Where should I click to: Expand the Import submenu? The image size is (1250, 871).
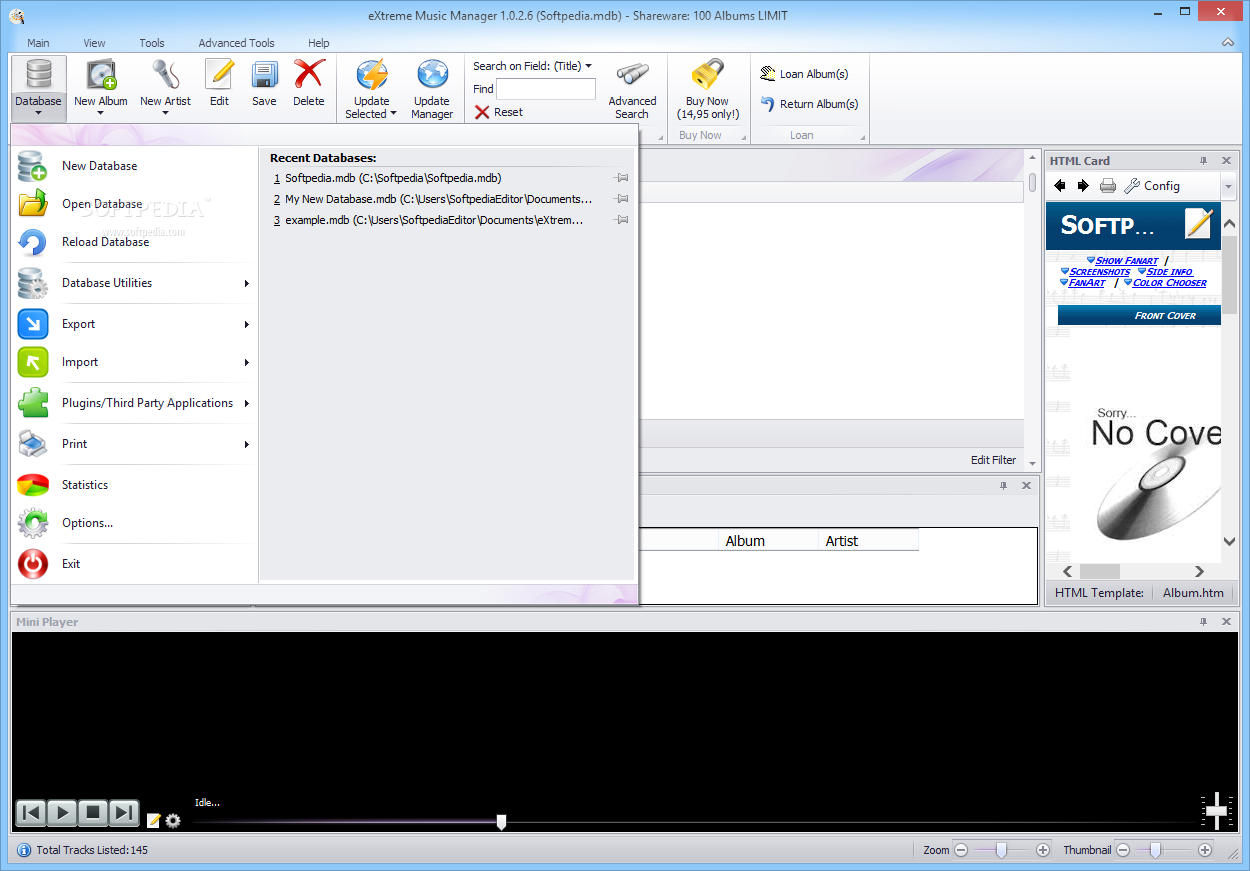[246, 362]
